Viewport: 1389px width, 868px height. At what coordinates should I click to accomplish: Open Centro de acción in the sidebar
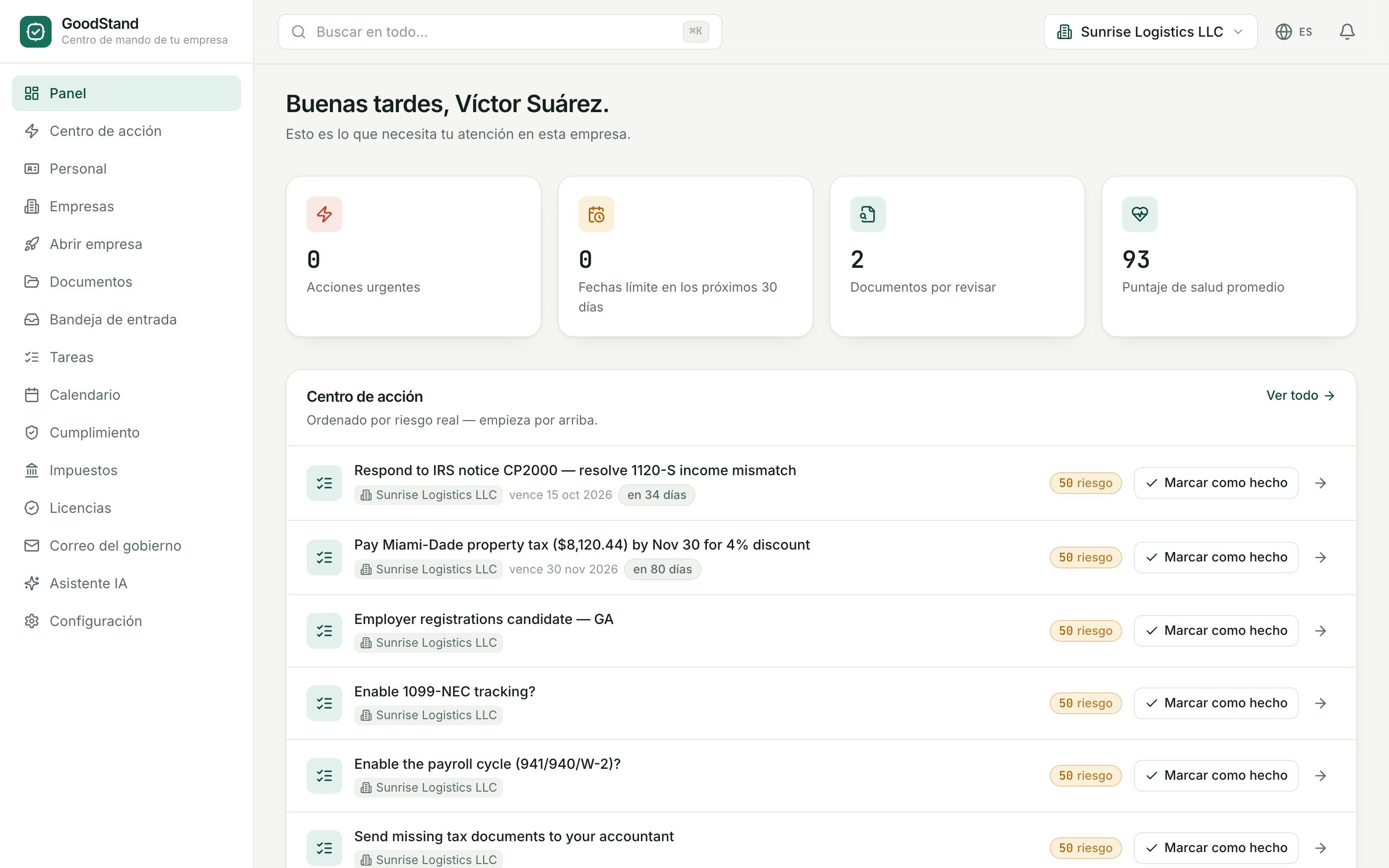126,131
